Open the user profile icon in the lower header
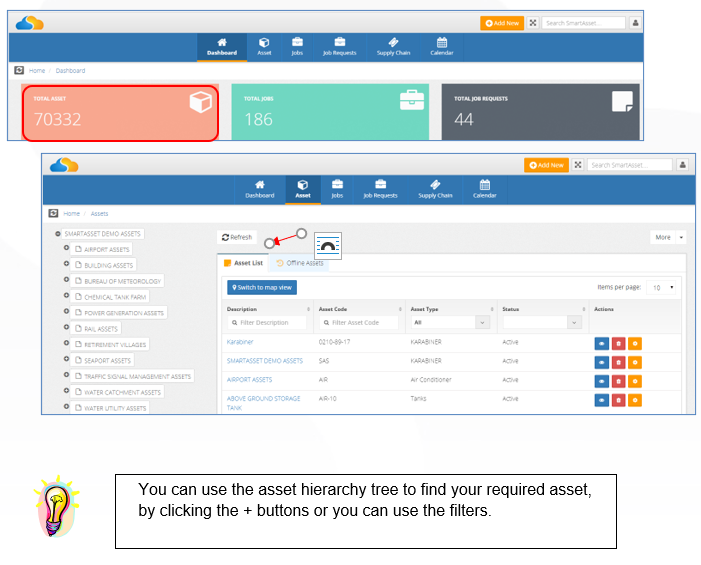 pyautogui.click(x=683, y=165)
